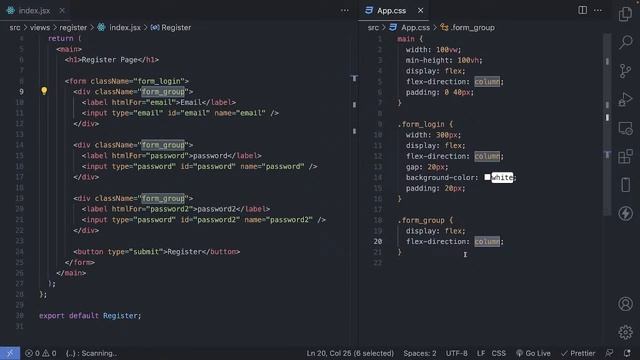Open notifications bell in status bar
This screenshot has width=640, height=360.
[627, 353]
